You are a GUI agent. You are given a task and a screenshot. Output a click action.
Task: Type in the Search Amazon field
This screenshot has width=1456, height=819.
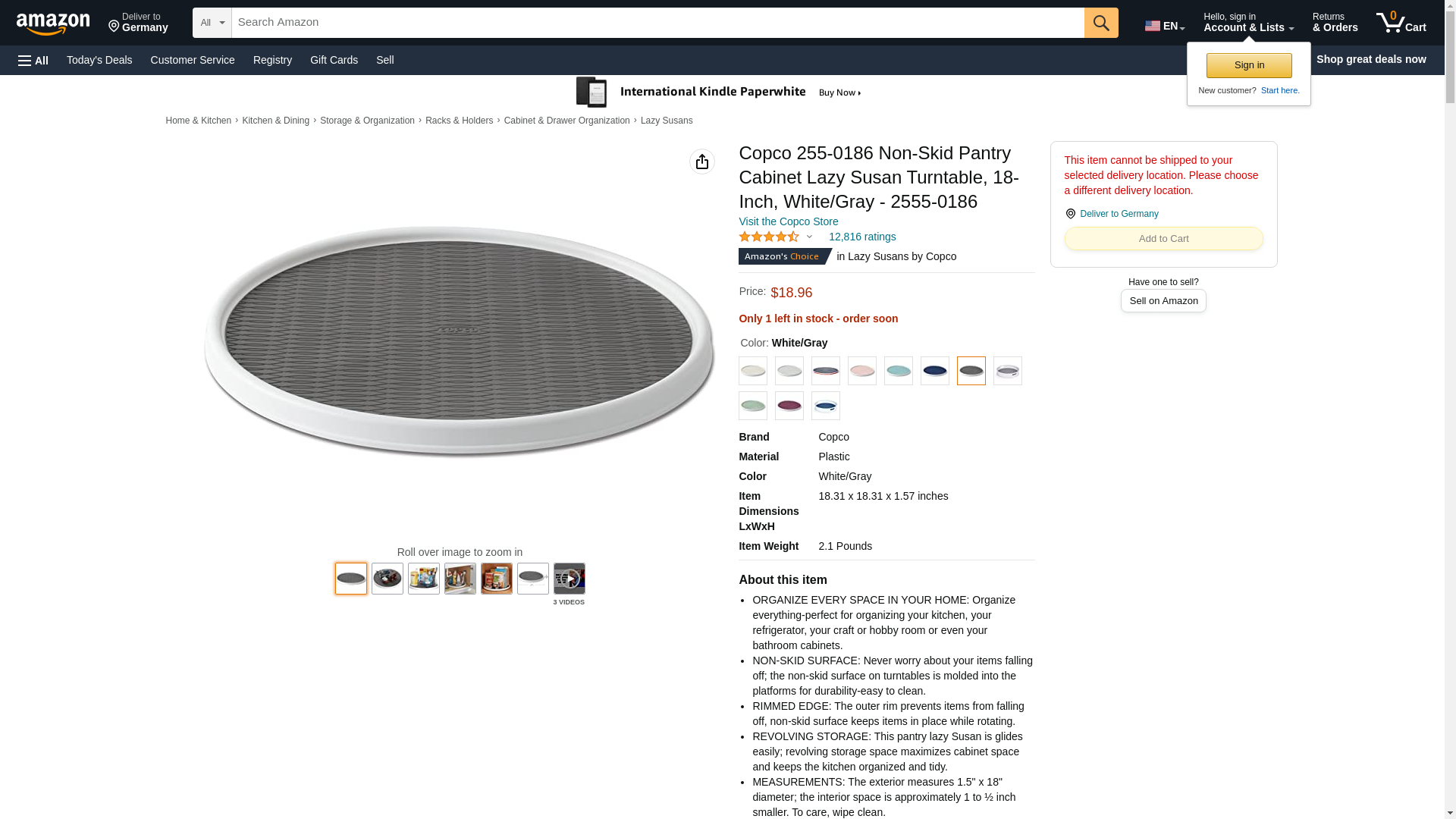pos(657,23)
